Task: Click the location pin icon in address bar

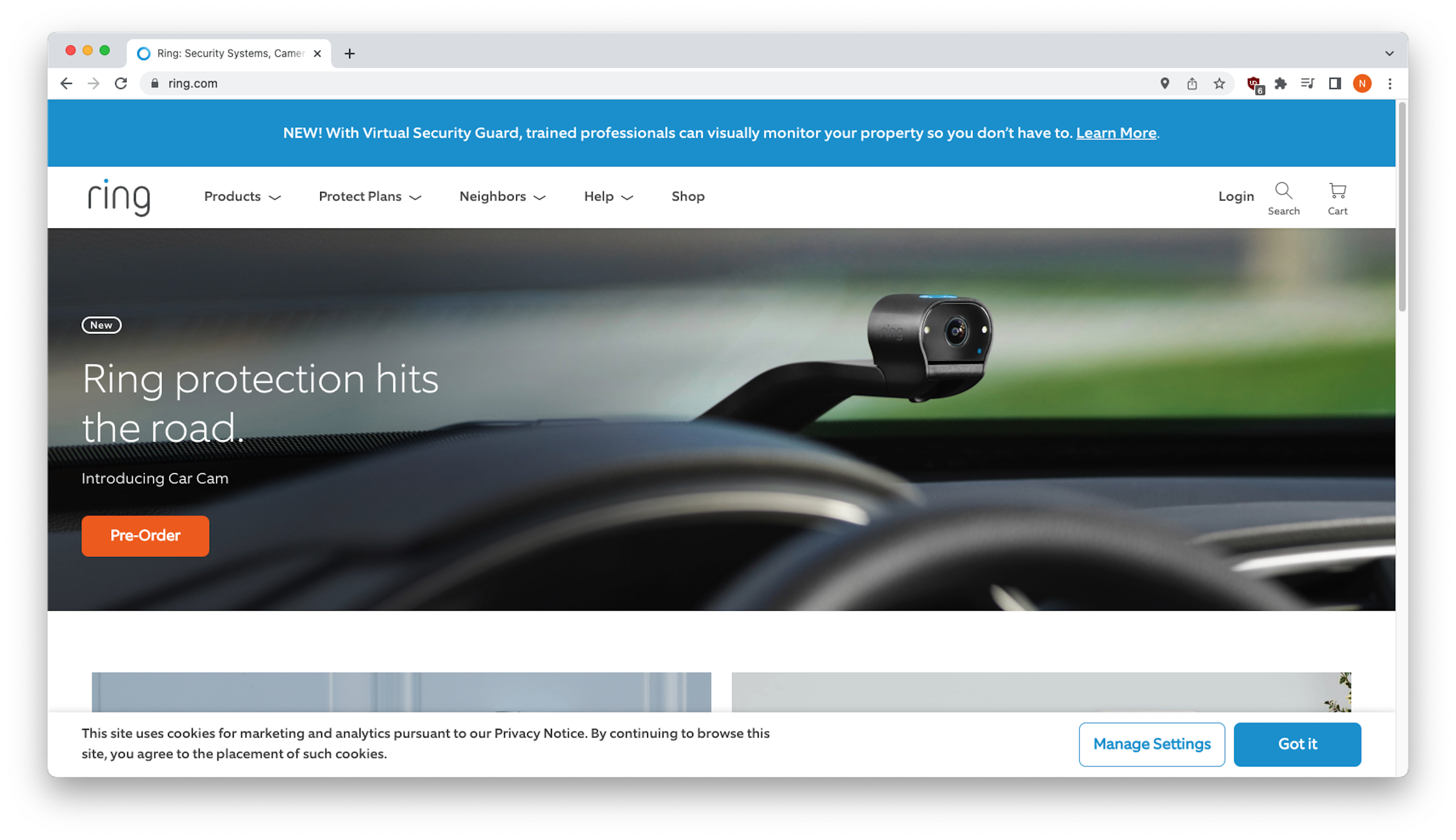Action: pos(1164,84)
